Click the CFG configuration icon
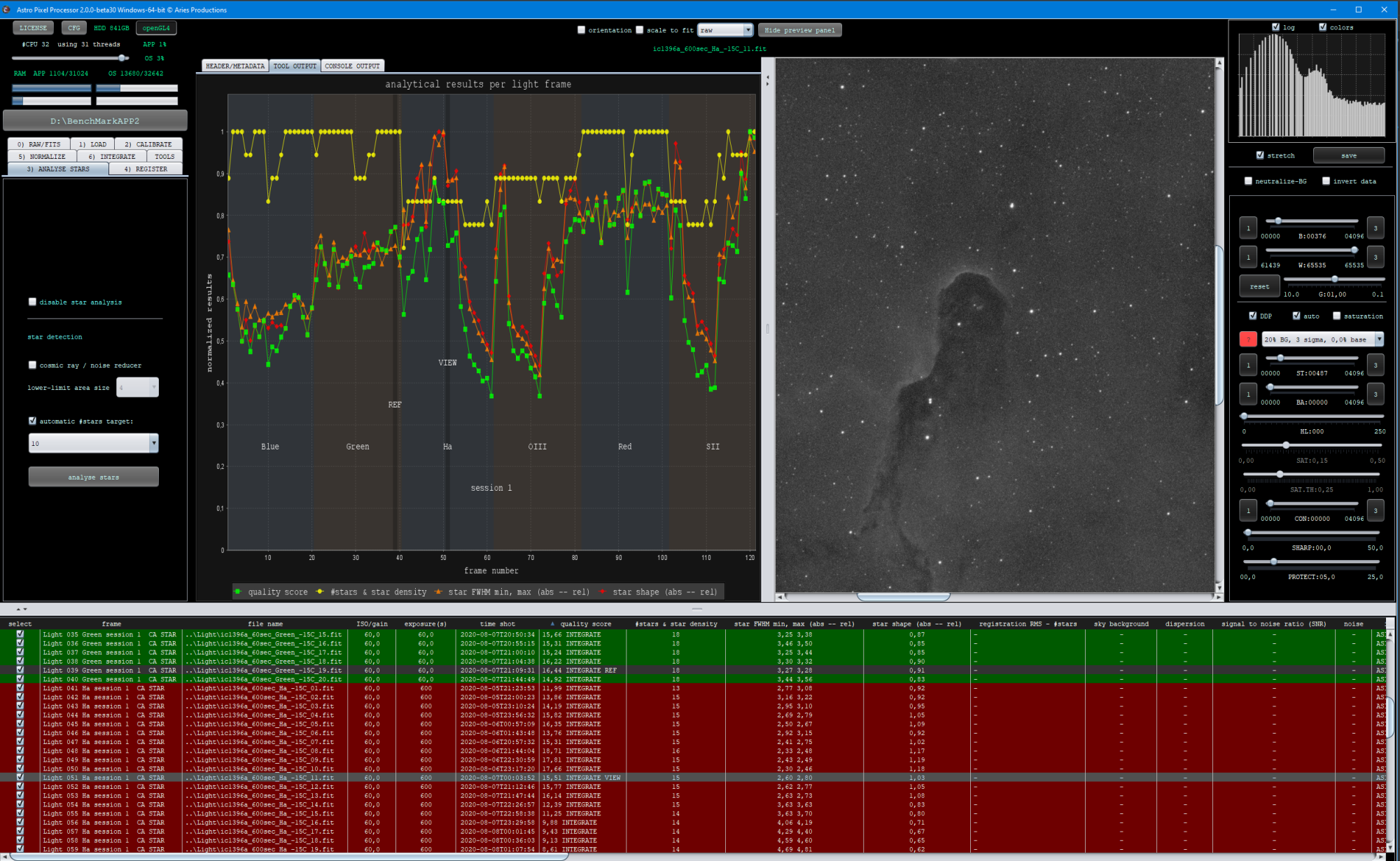Viewport: 1400px width, 861px height. click(x=73, y=27)
